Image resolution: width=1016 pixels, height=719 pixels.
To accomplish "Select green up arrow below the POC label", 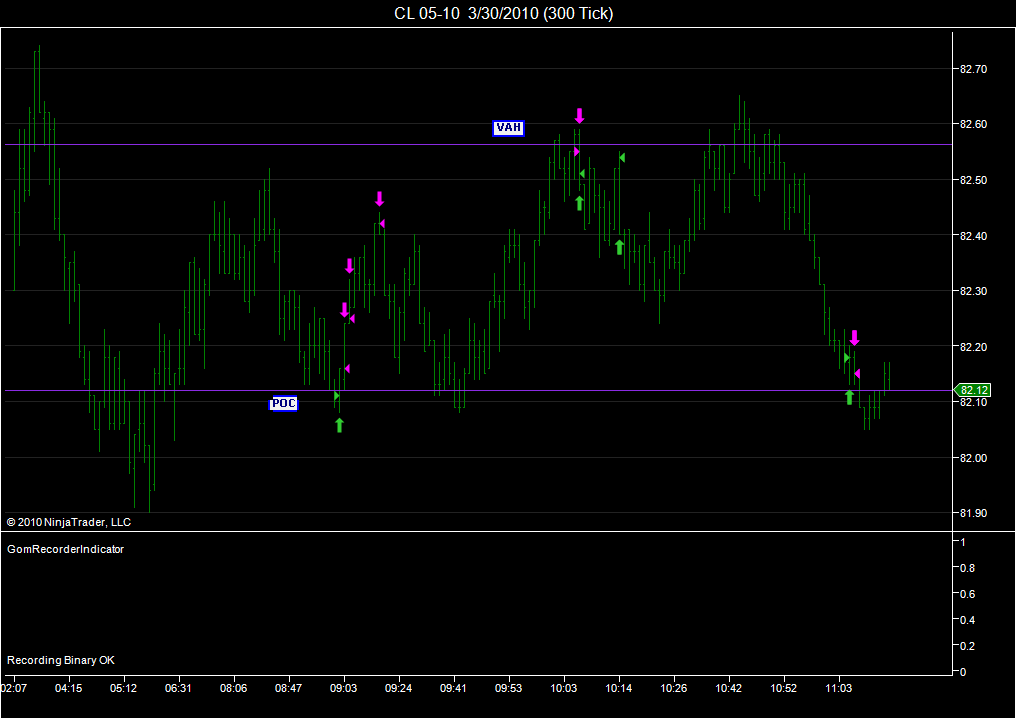I will [x=339, y=425].
